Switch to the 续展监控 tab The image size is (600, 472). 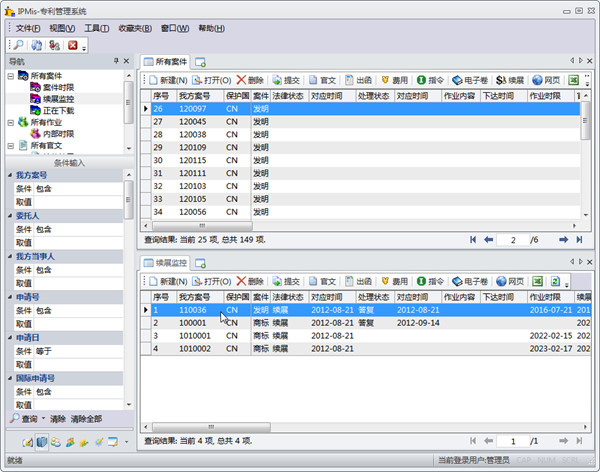(x=166, y=263)
